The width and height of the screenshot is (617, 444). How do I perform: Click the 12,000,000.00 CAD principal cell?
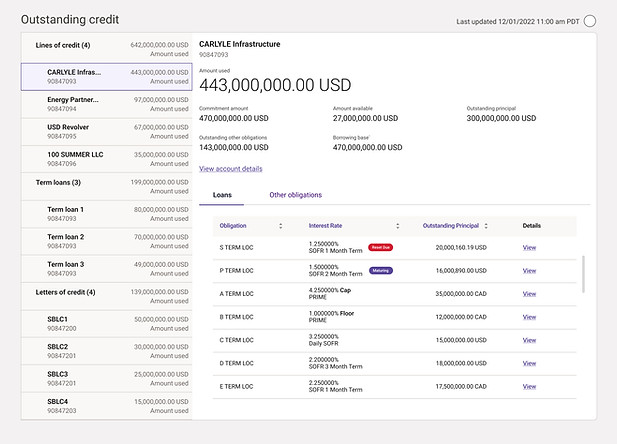[x=461, y=317]
